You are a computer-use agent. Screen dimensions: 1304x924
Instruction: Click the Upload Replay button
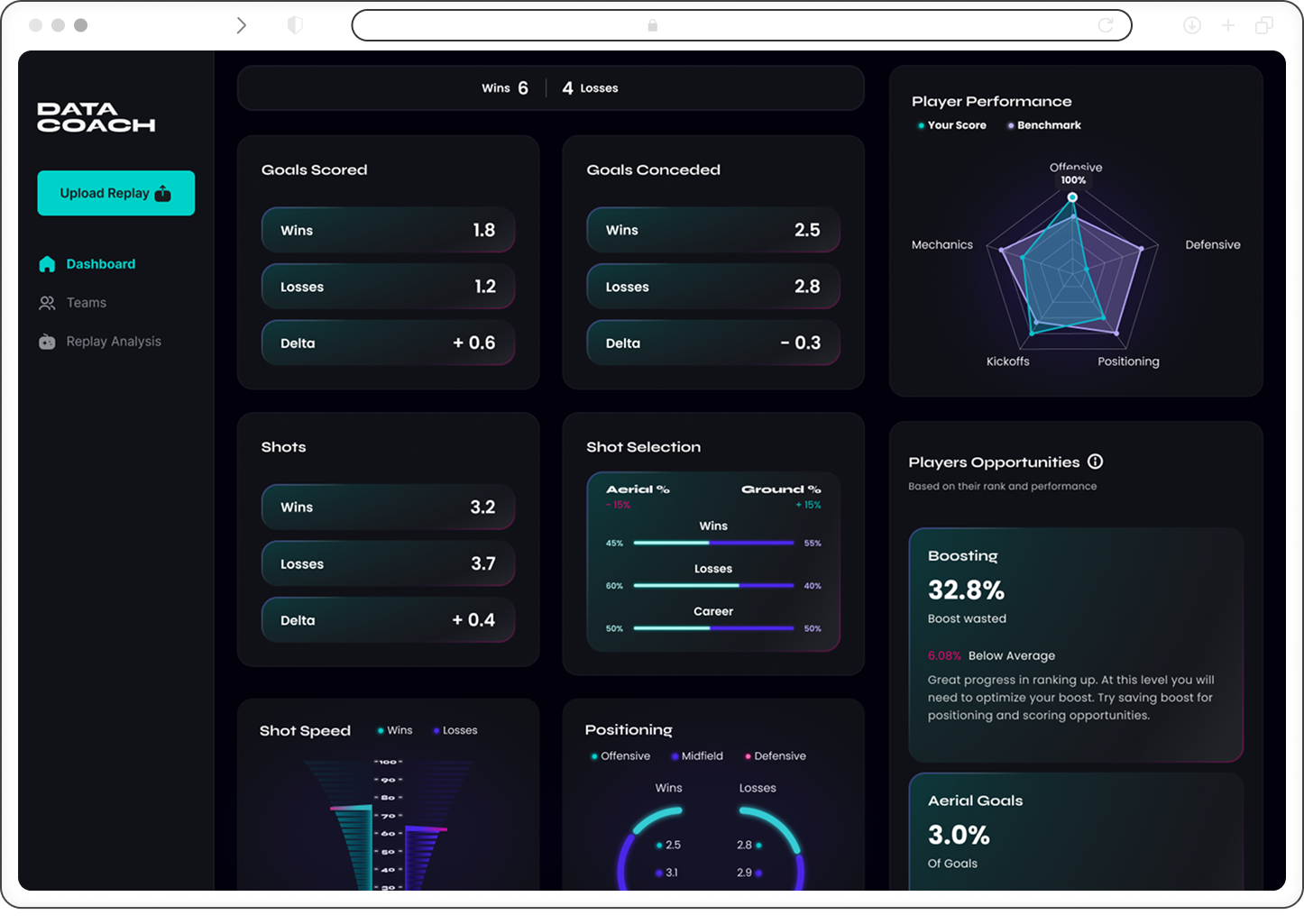point(115,193)
